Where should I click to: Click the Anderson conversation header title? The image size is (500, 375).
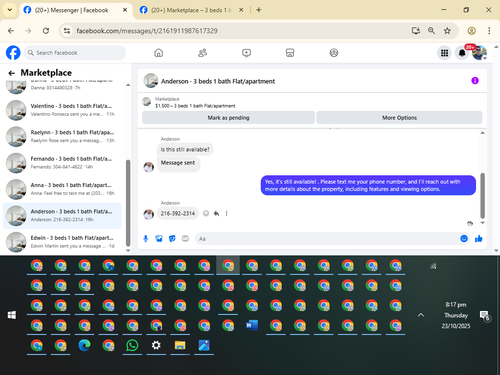coord(218,81)
